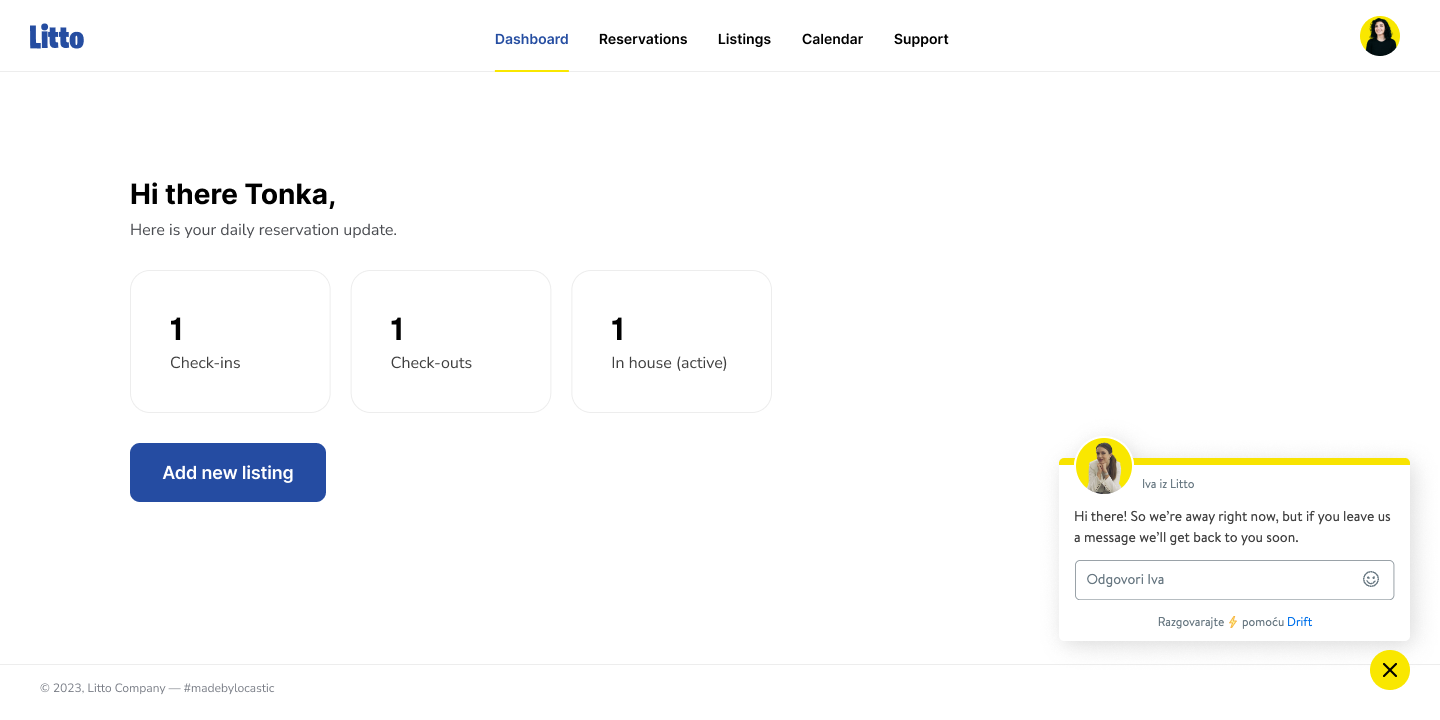Navigate to the Support tab
Screen dimensions: 1440x720
click(x=921, y=39)
